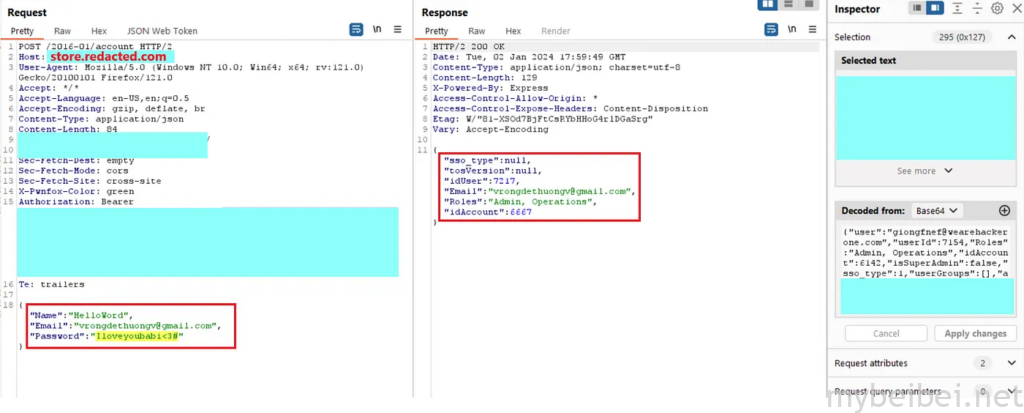The image size is (1024, 413).
Task: Toggle word wrap icon in Response panel
Action: [x=769, y=31]
